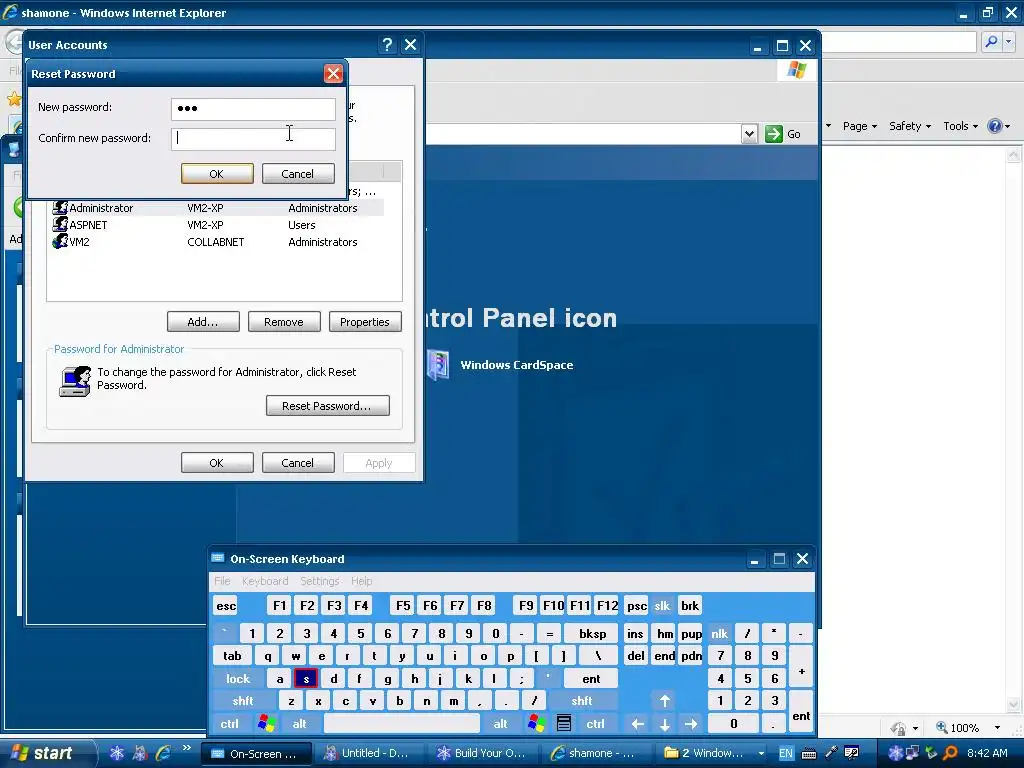Click the tab key on On-Screen Keyboard

232,656
